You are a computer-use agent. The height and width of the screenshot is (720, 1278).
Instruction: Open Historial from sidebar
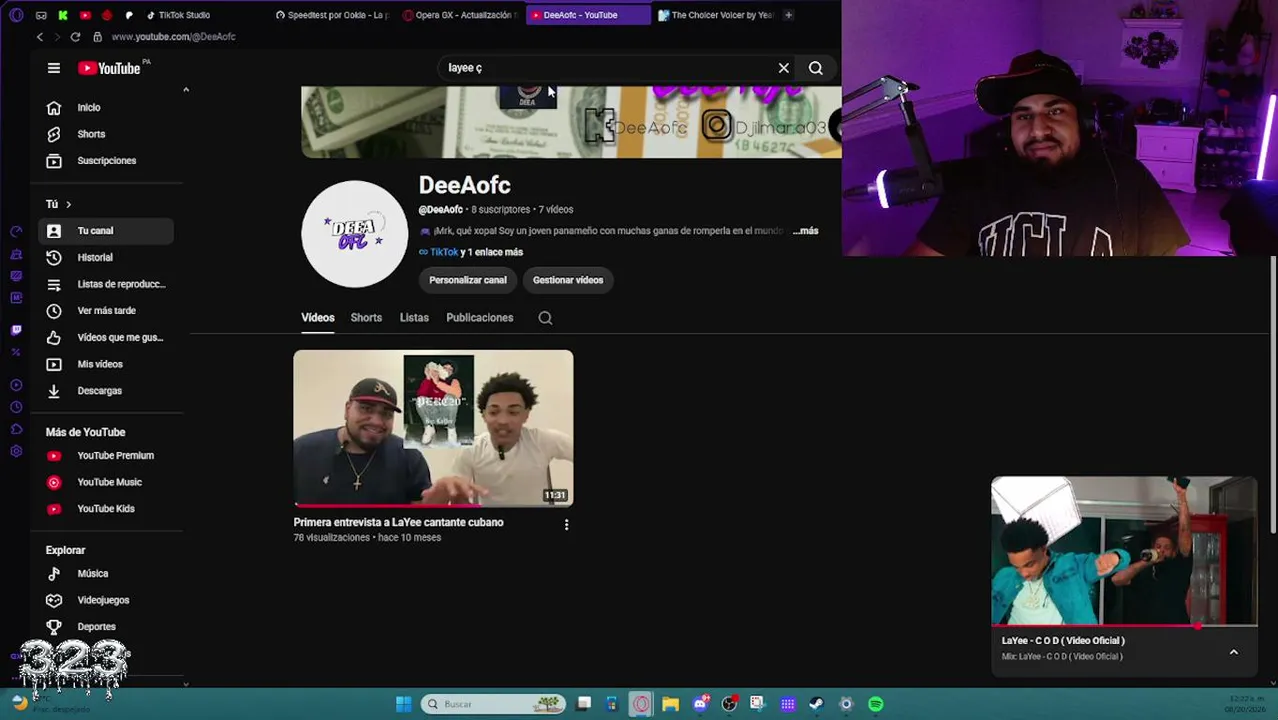106,257
